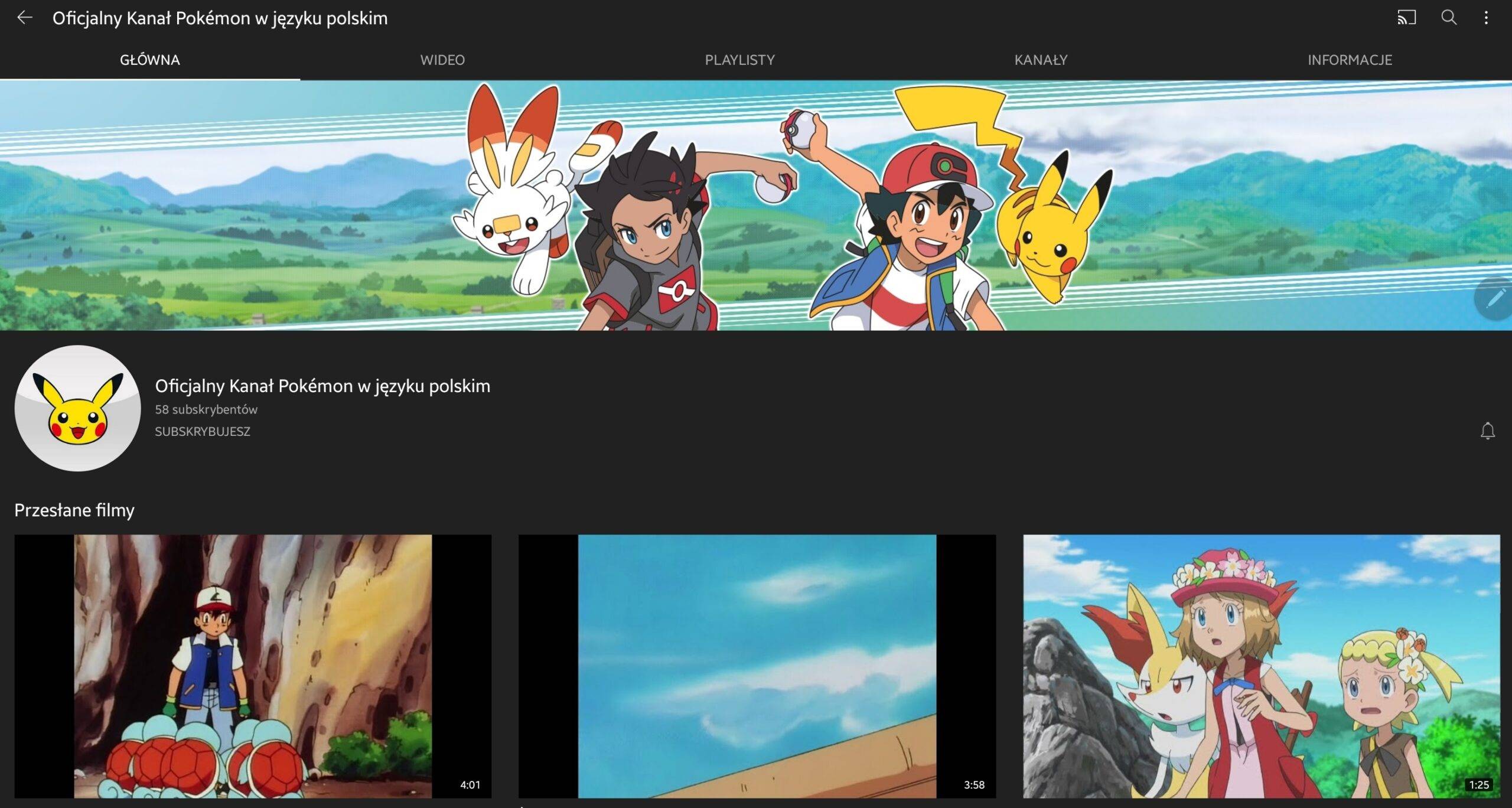
Task: Open the three-dot overflow menu
Action: tap(1486, 18)
